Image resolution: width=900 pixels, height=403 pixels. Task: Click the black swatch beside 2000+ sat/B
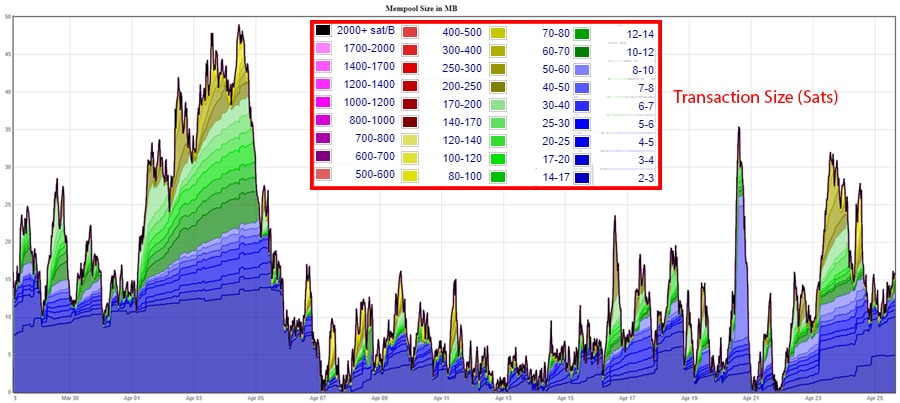(x=323, y=30)
